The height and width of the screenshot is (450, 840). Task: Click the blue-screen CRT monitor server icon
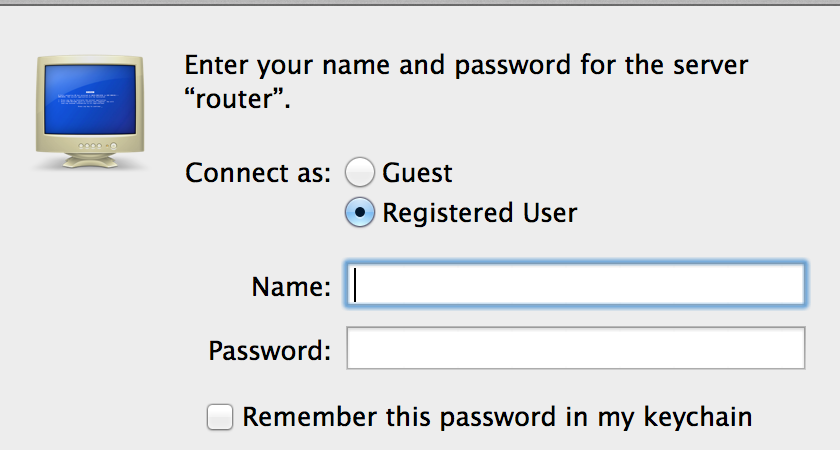coord(88,110)
